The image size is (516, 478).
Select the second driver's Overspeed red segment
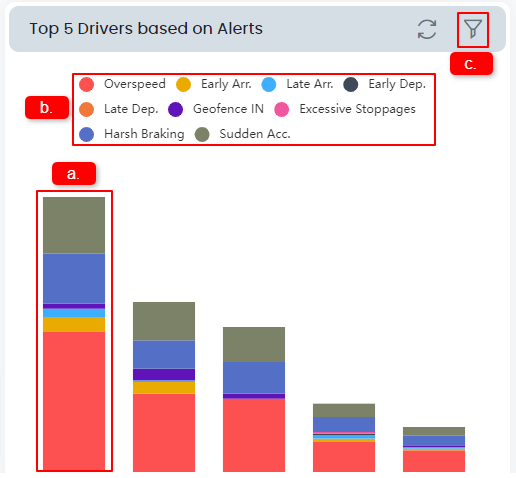pos(164,433)
